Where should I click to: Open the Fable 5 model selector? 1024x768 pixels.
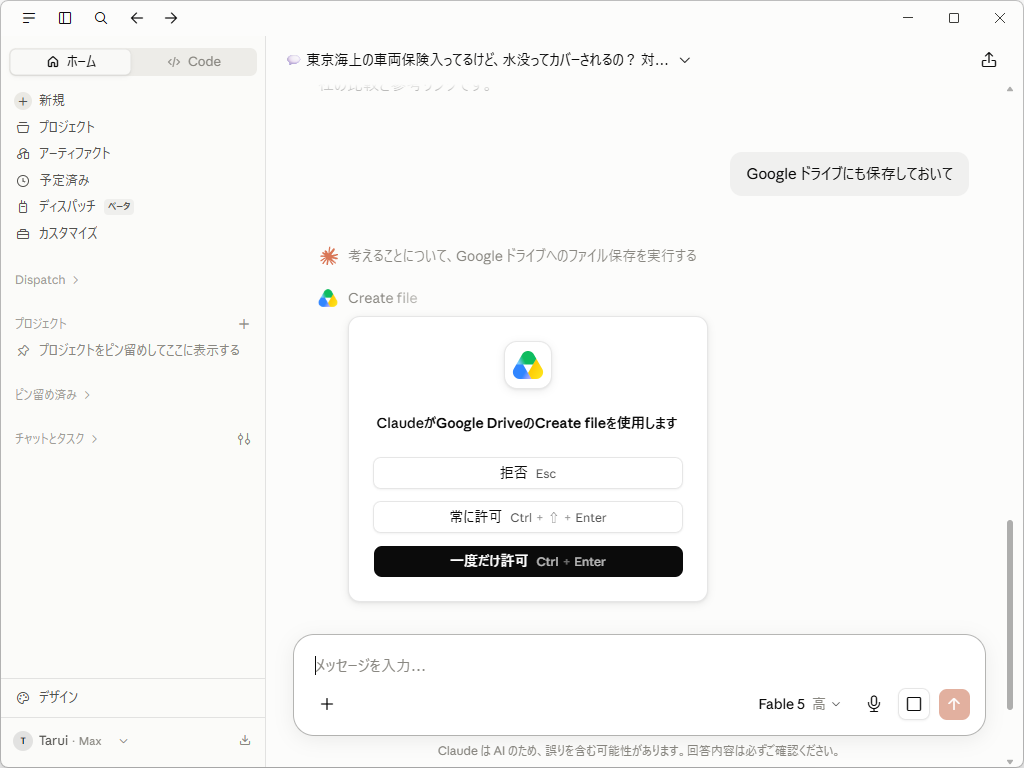click(x=799, y=704)
